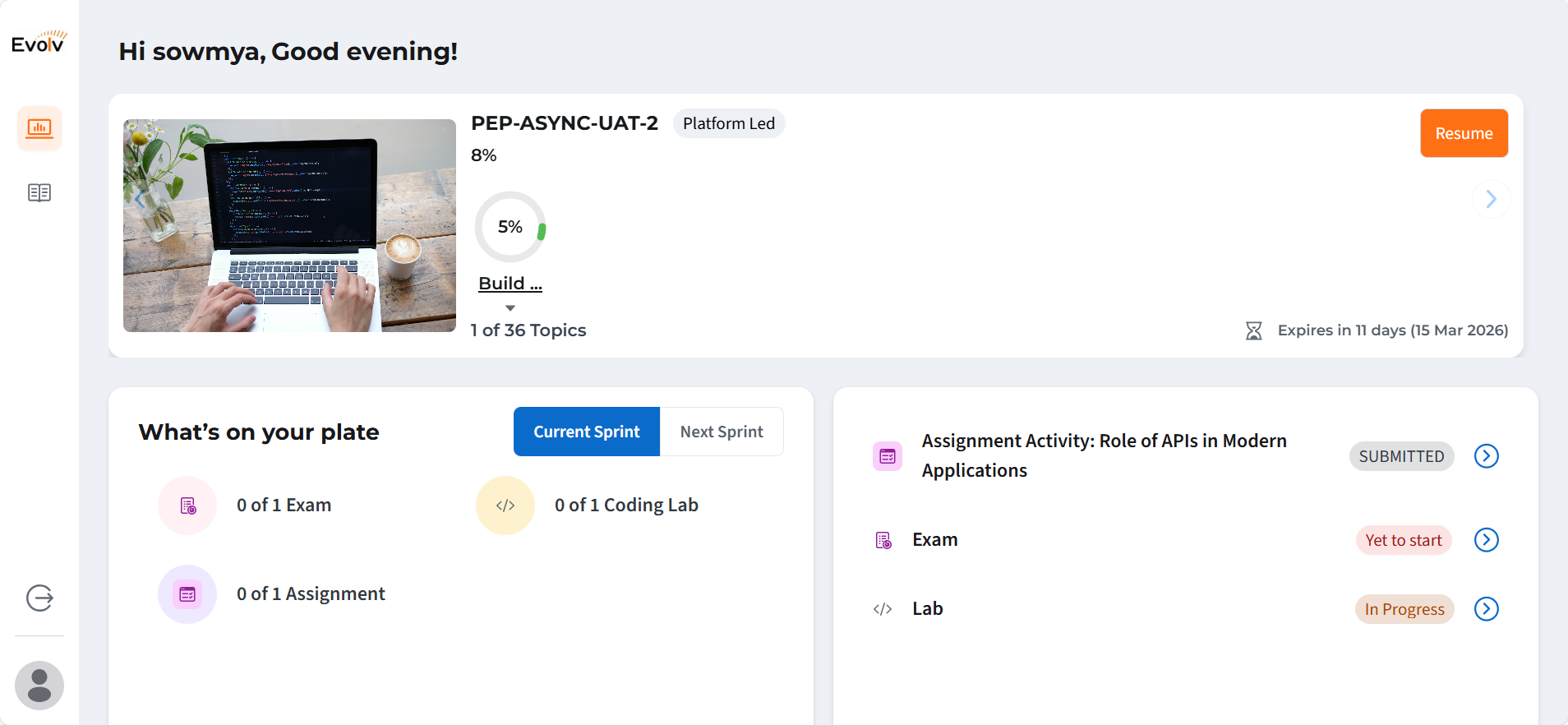The height and width of the screenshot is (725, 1568).
Task: Click the logout icon in sidebar
Action: pos(39,598)
